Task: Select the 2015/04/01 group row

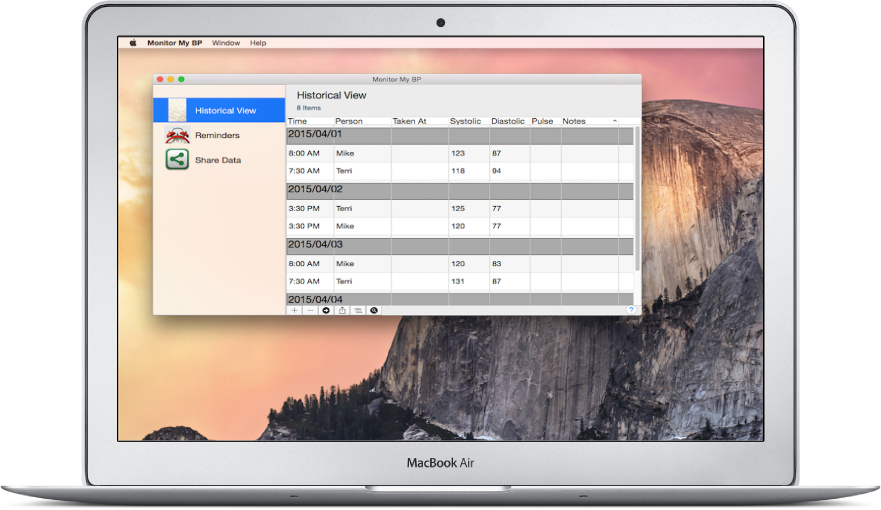Action: tap(460, 135)
